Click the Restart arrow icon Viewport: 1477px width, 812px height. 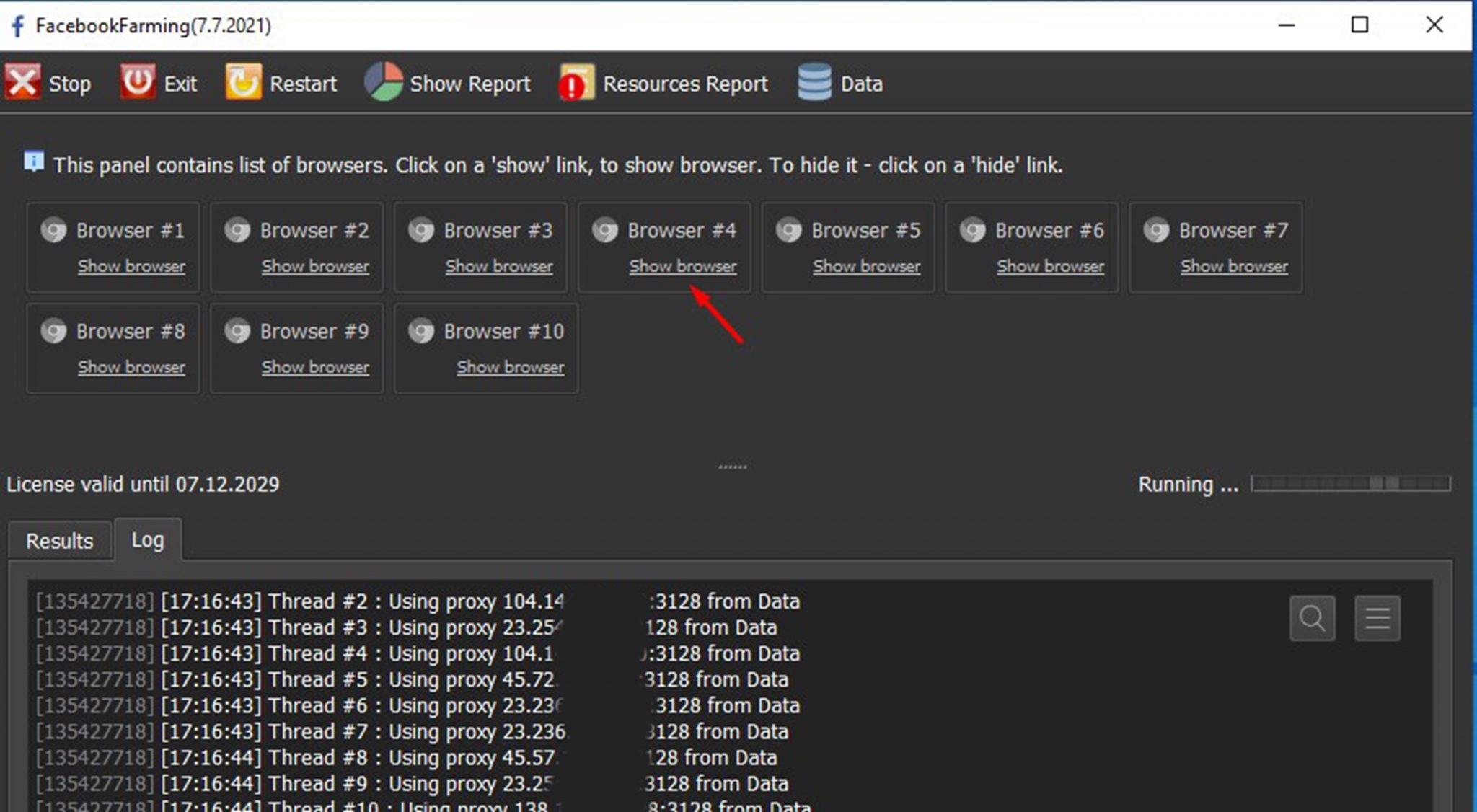point(244,81)
